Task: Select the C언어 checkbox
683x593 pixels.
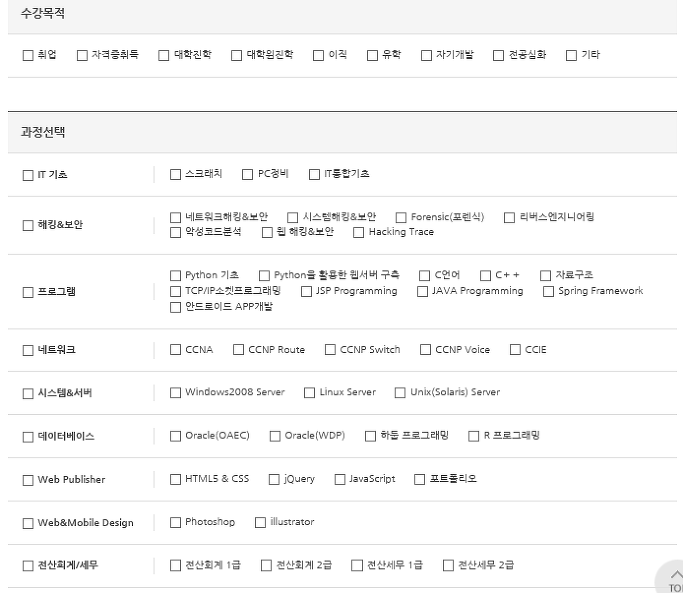Action: click(x=425, y=275)
